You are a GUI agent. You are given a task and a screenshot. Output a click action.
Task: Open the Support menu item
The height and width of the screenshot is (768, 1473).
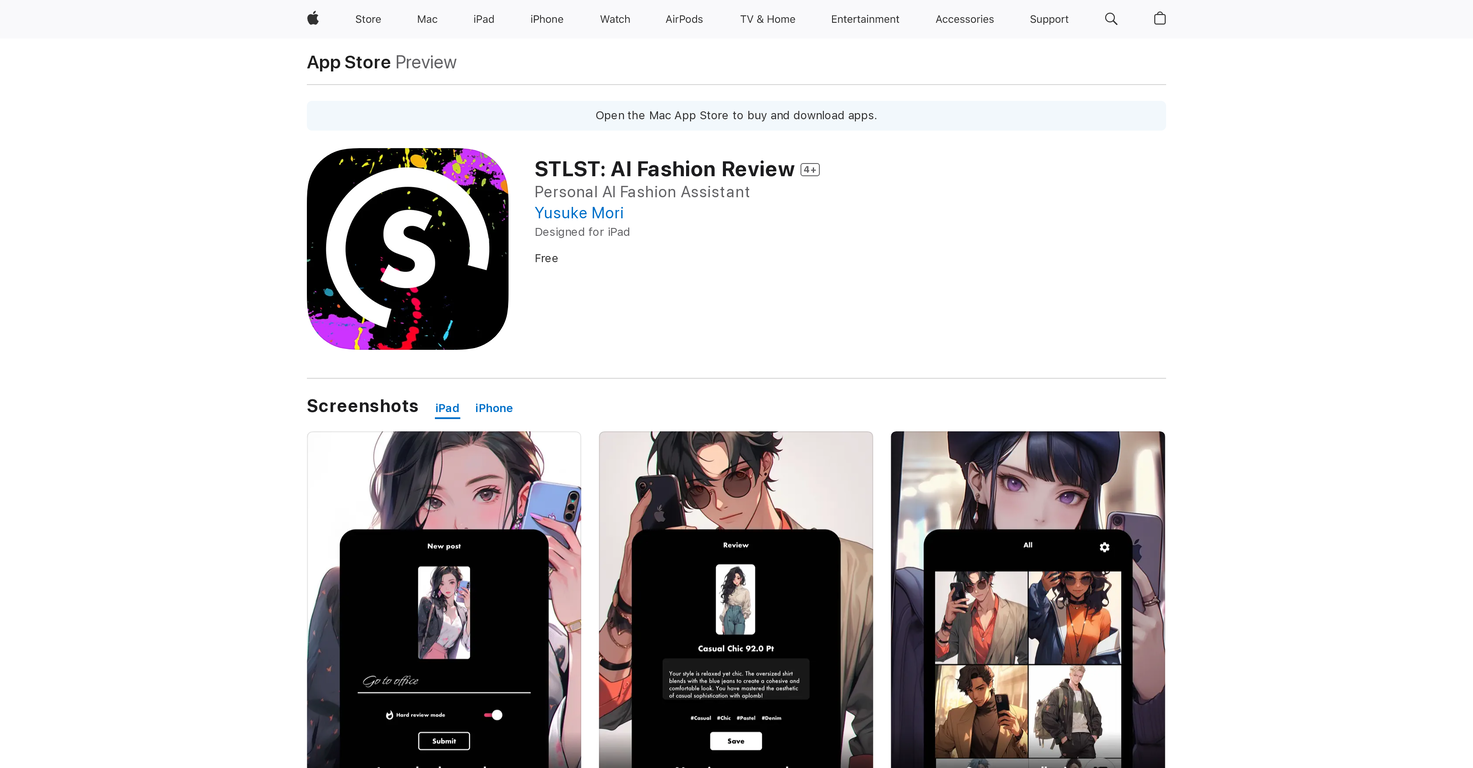pos(1048,18)
